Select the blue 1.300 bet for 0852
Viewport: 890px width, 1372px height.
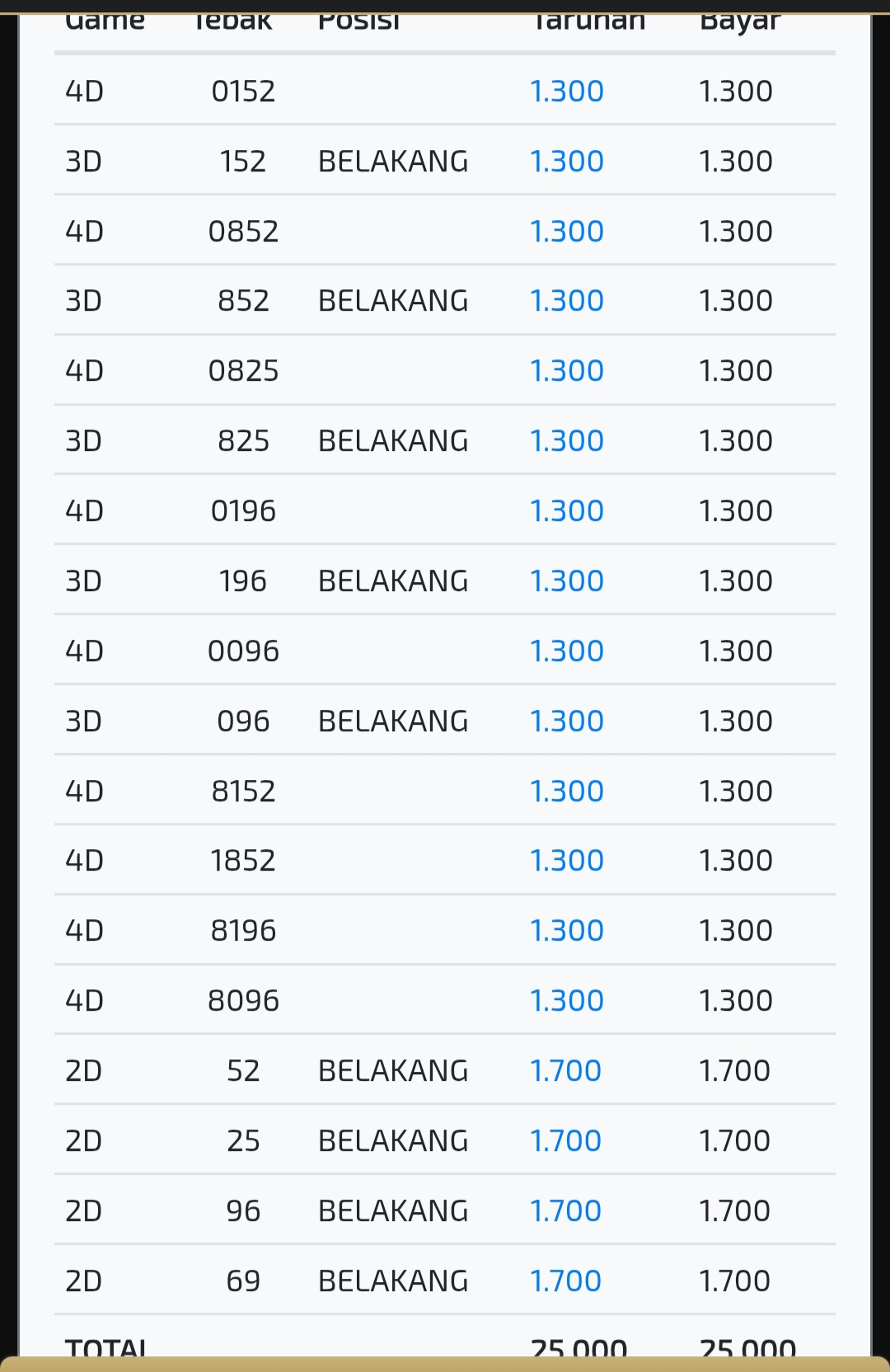[x=567, y=231]
